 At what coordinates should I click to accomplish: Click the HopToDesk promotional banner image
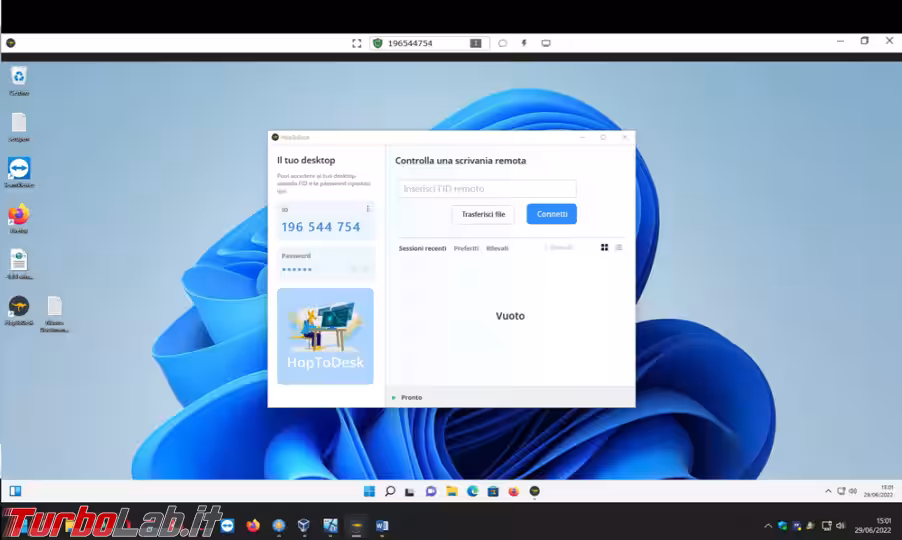[x=325, y=336]
